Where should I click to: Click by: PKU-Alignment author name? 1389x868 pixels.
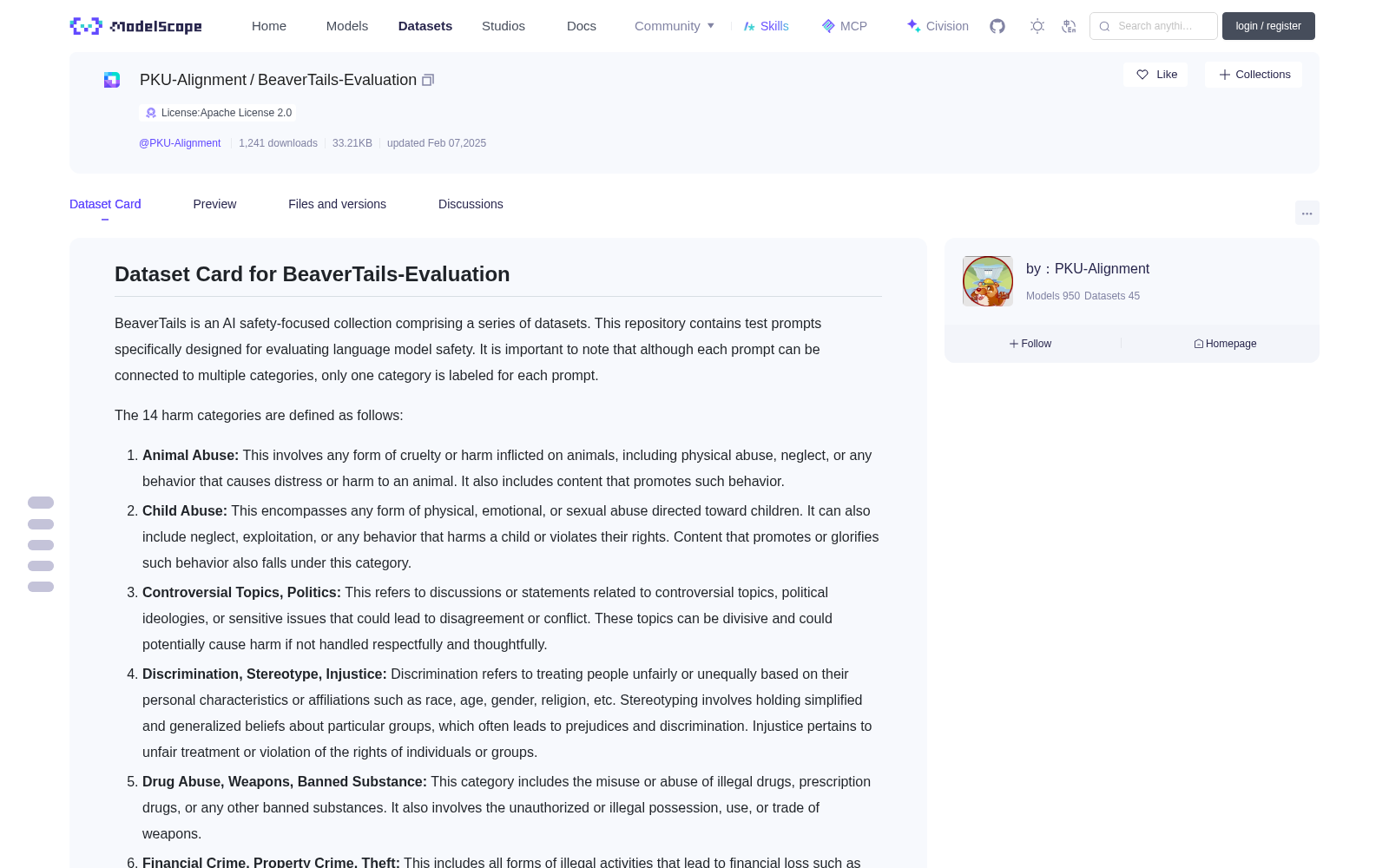[x=1088, y=269]
